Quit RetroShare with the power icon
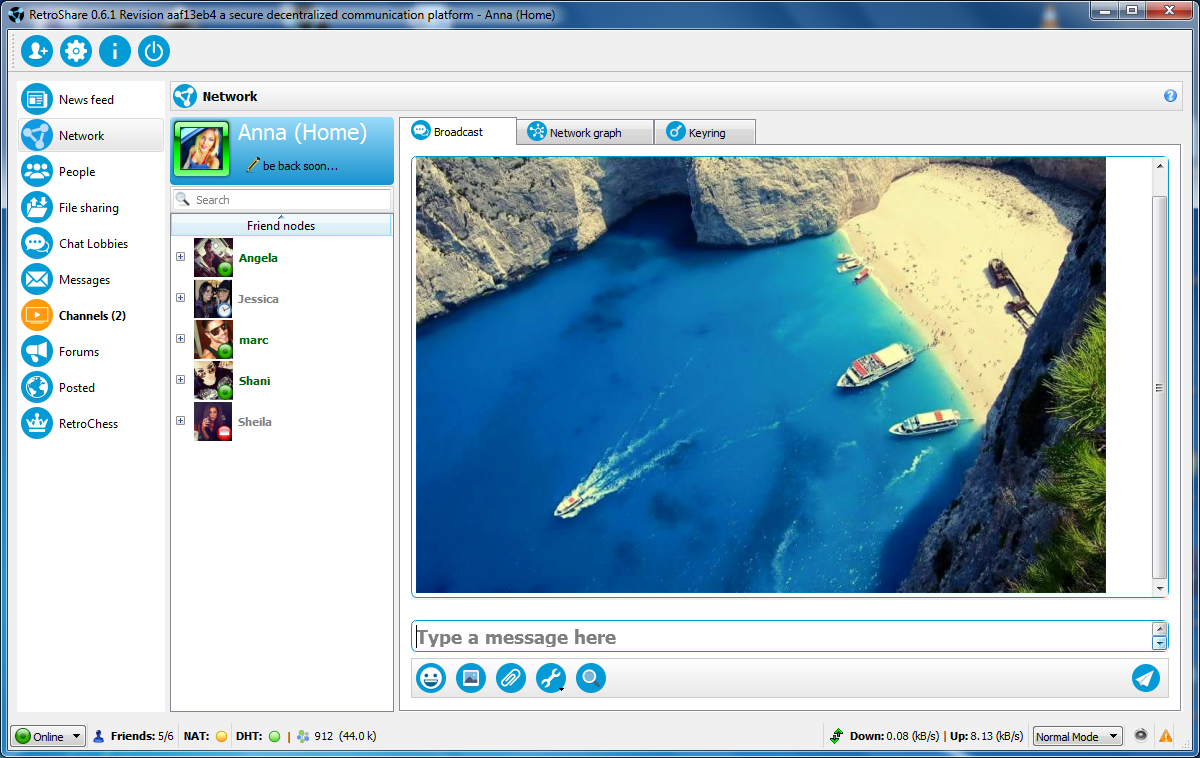Screen dimensions: 1200x758 [x=153, y=50]
